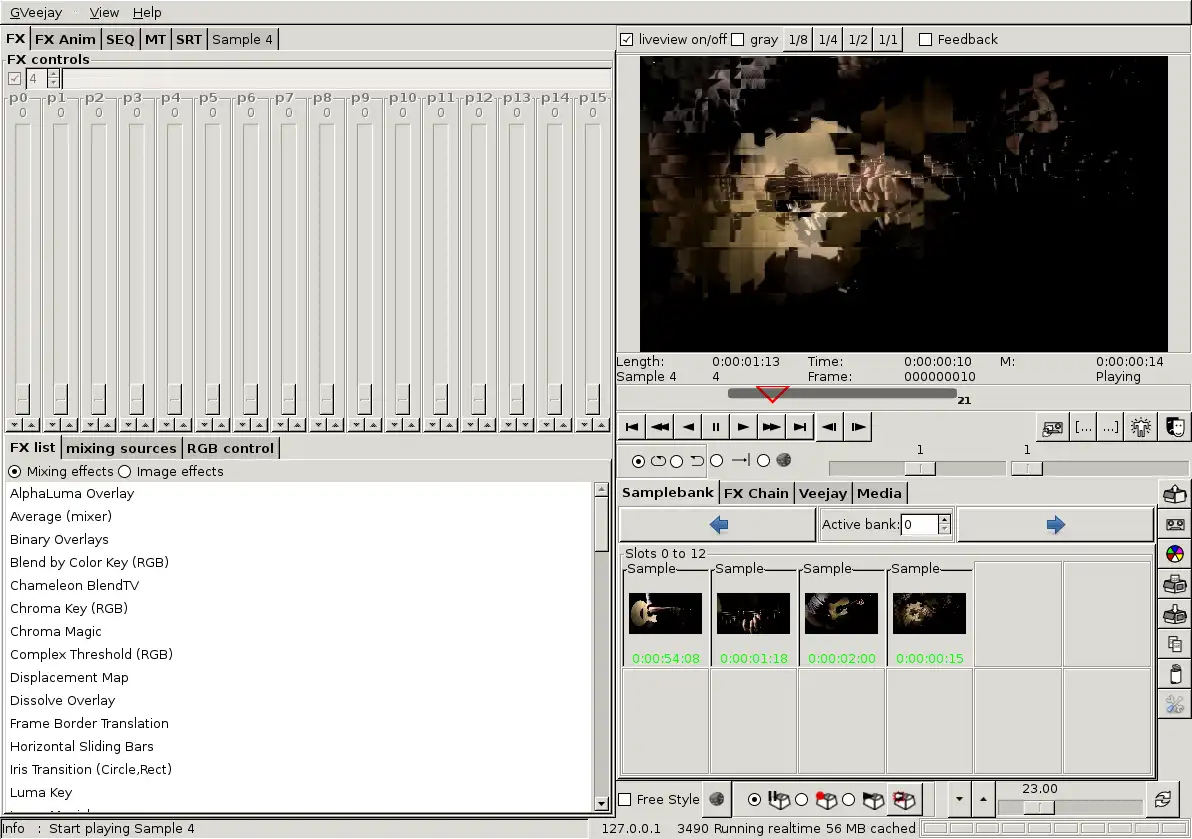Increase the Active bank spinner value
The image size is (1192, 839).
pyautogui.click(x=945, y=519)
